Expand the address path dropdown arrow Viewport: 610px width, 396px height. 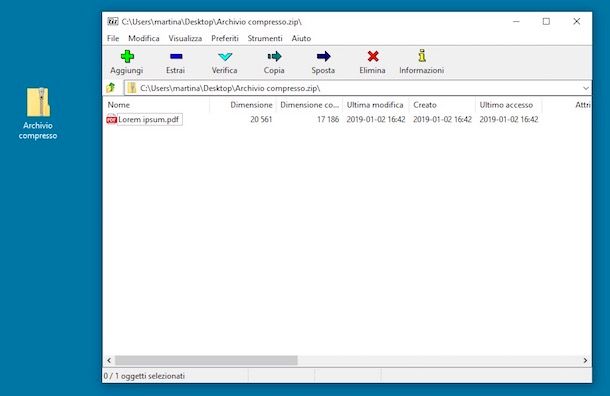pos(585,88)
